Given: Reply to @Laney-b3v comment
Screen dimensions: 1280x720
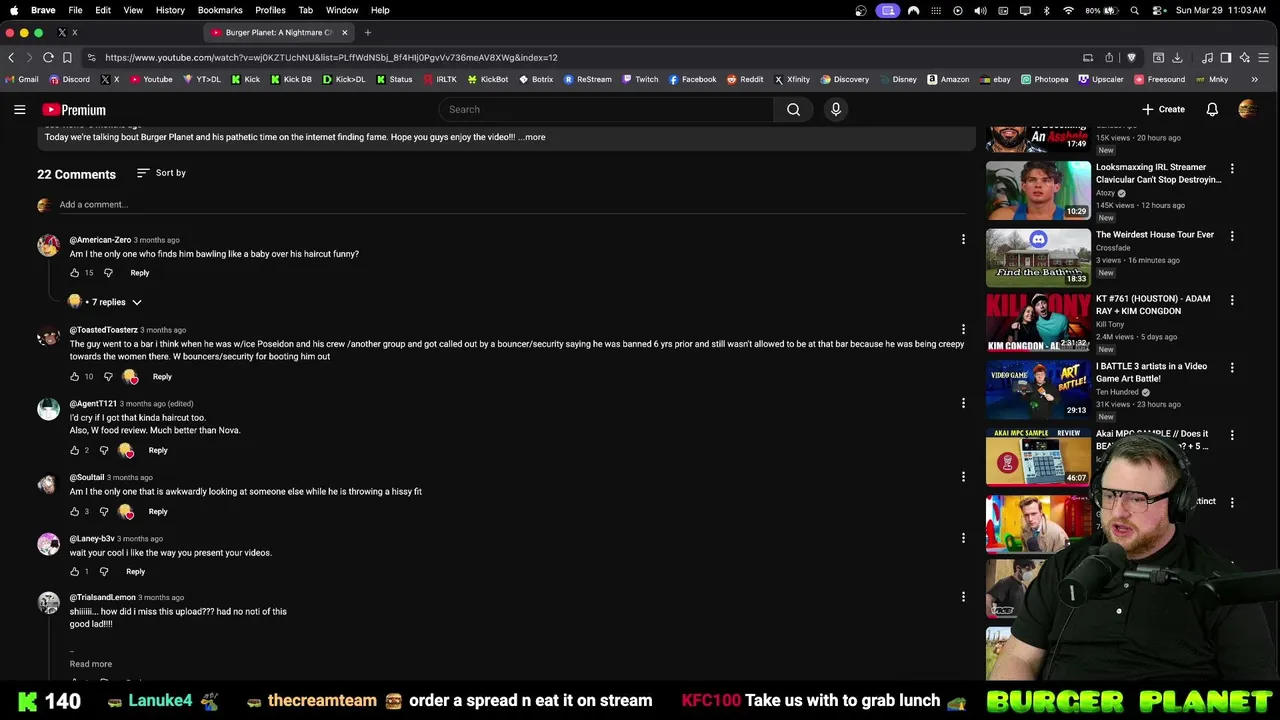Looking at the screenshot, I should (x=135, y=572).
